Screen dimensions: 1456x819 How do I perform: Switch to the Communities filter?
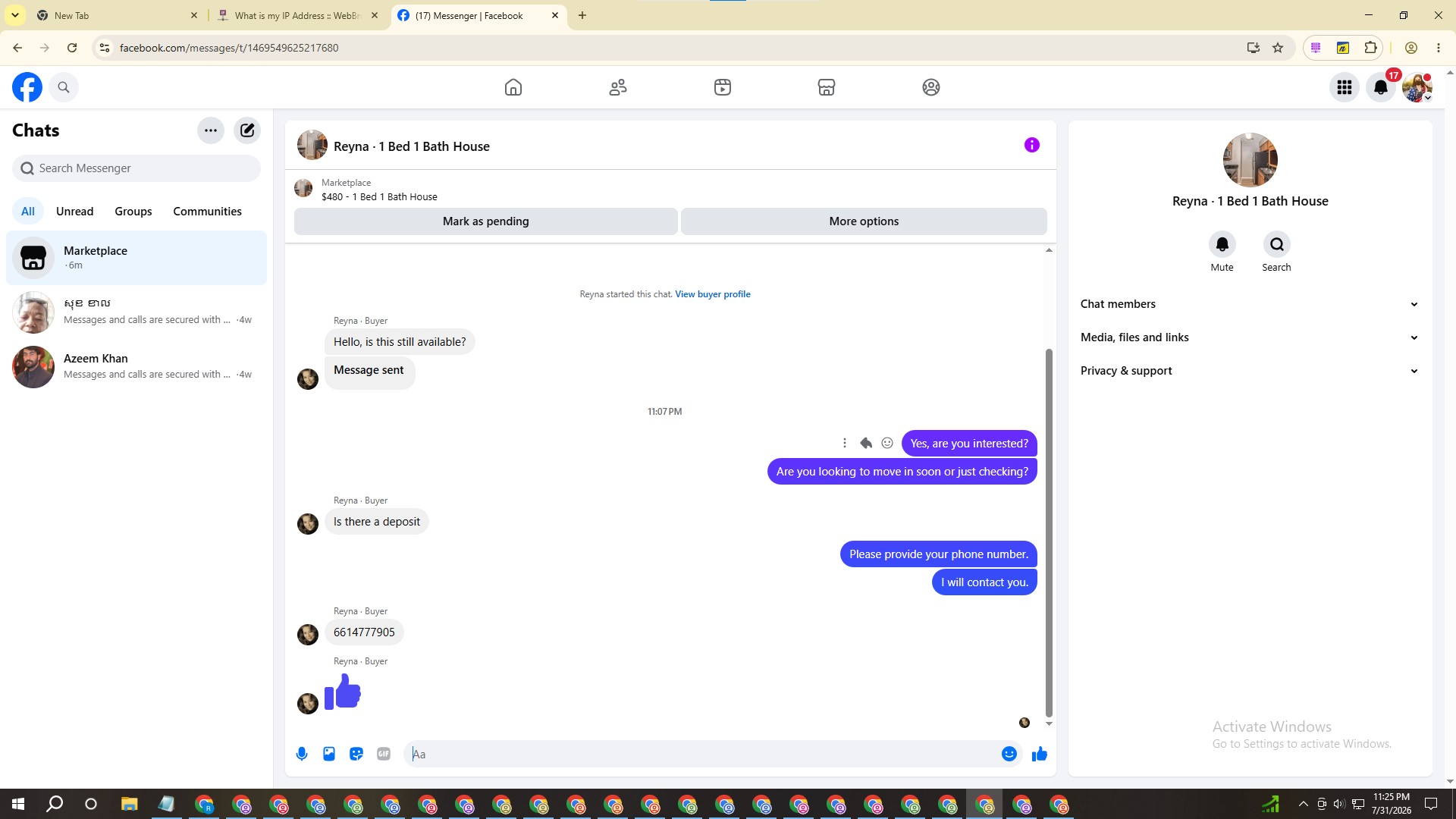207,212
